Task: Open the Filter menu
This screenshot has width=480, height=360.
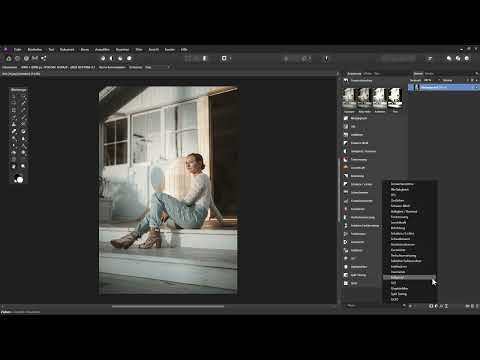Action: (x=139, y=49)
